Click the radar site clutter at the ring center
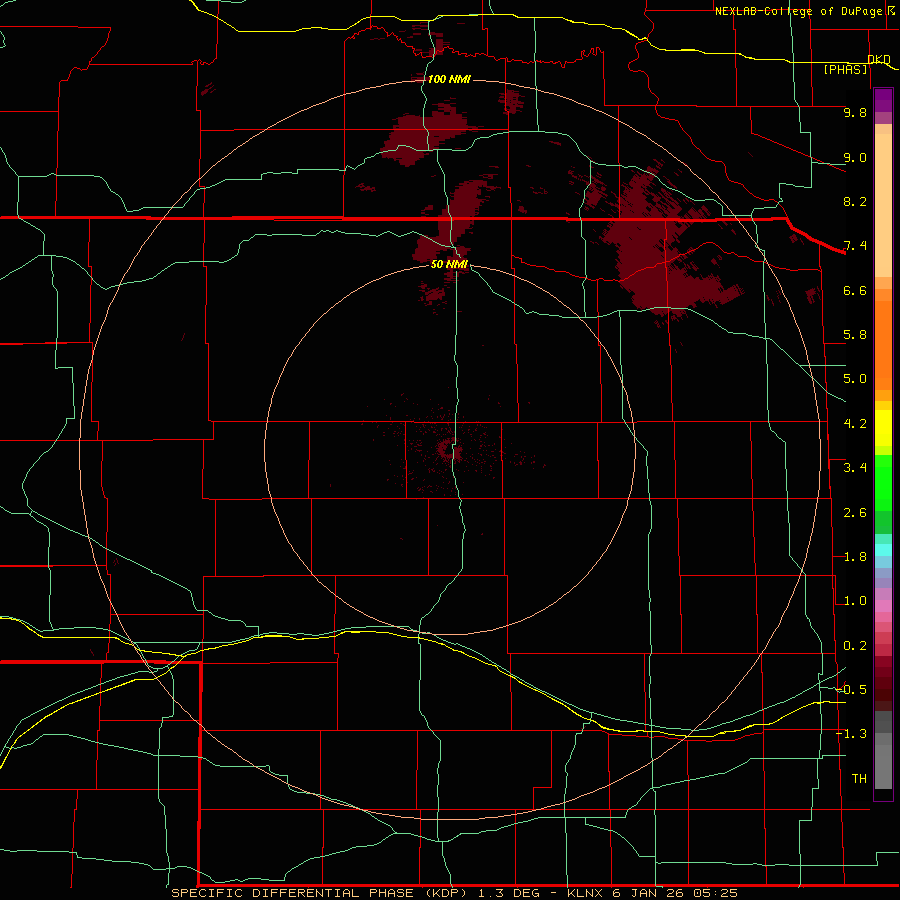 pos(448,450)
